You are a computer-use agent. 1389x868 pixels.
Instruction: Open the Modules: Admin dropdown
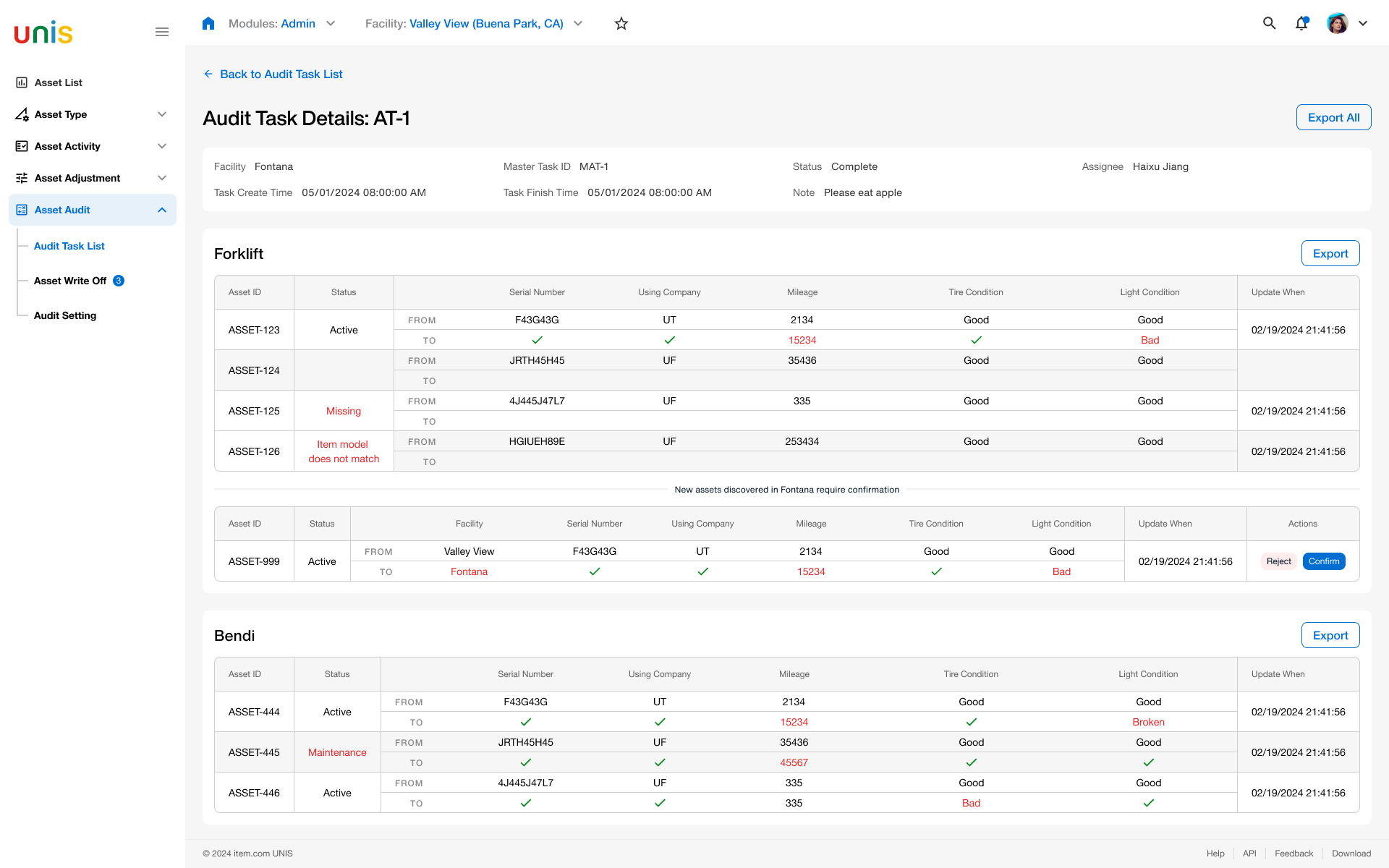click(282, 23)
